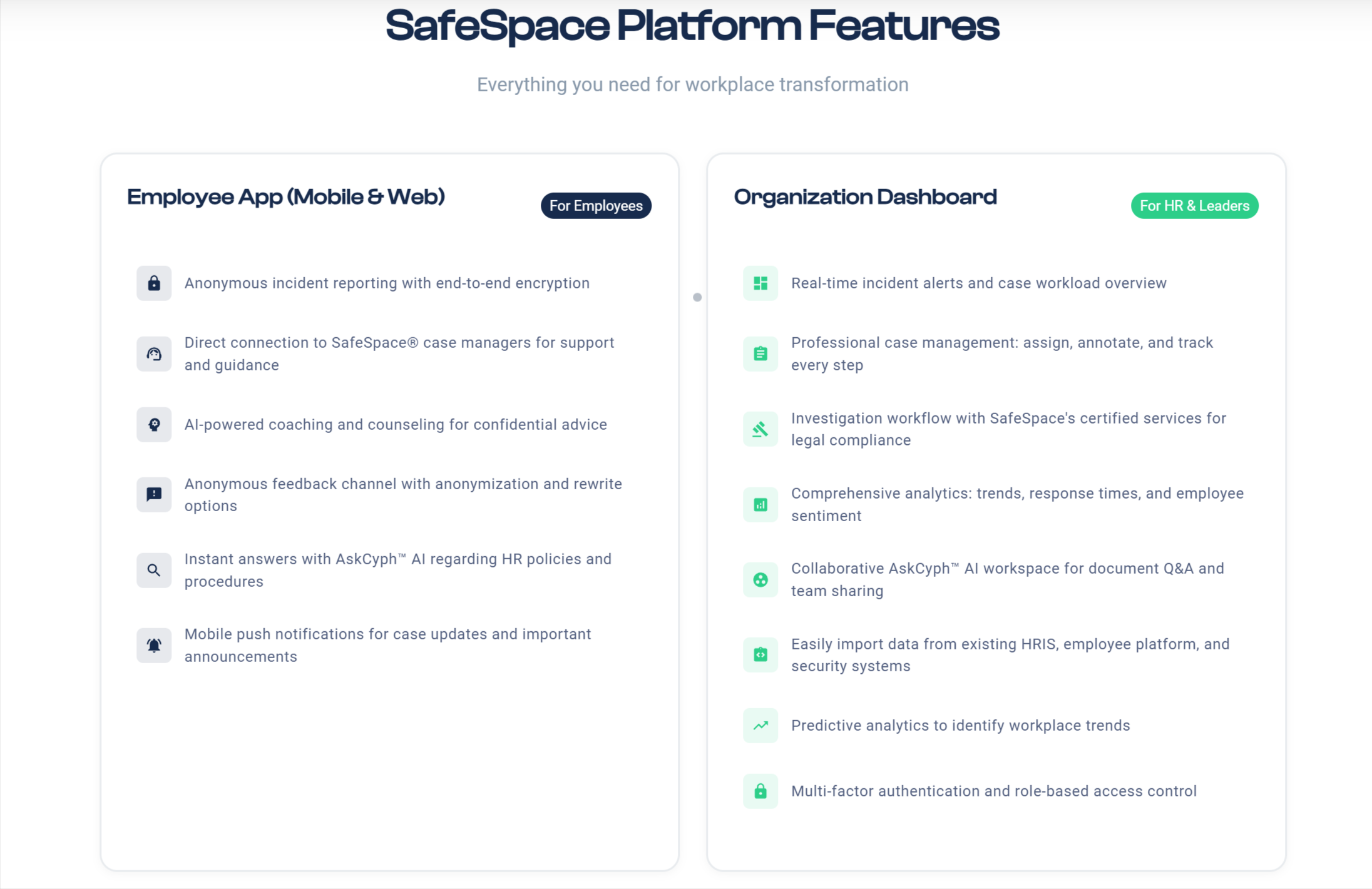
Task: Click the green clipboard case management icon
Action: pyautogui.click(x=760, y=354)
